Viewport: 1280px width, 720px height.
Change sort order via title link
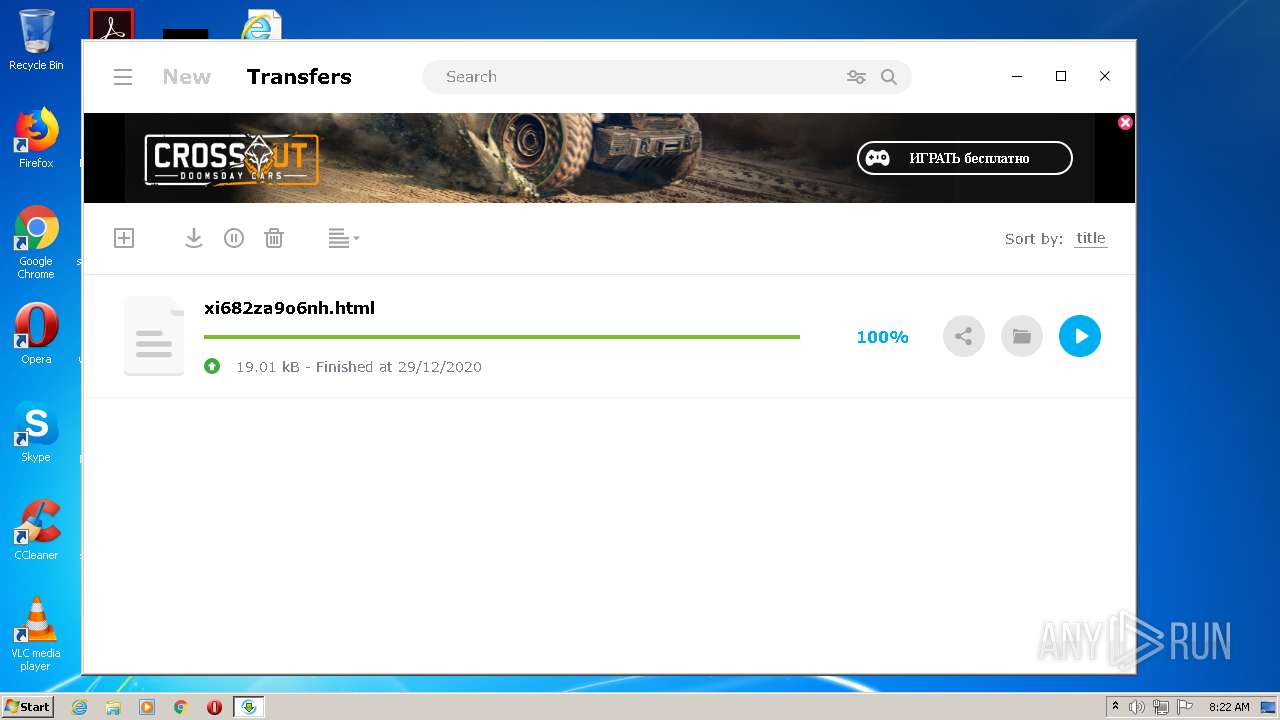click(x=1091, y=238)
